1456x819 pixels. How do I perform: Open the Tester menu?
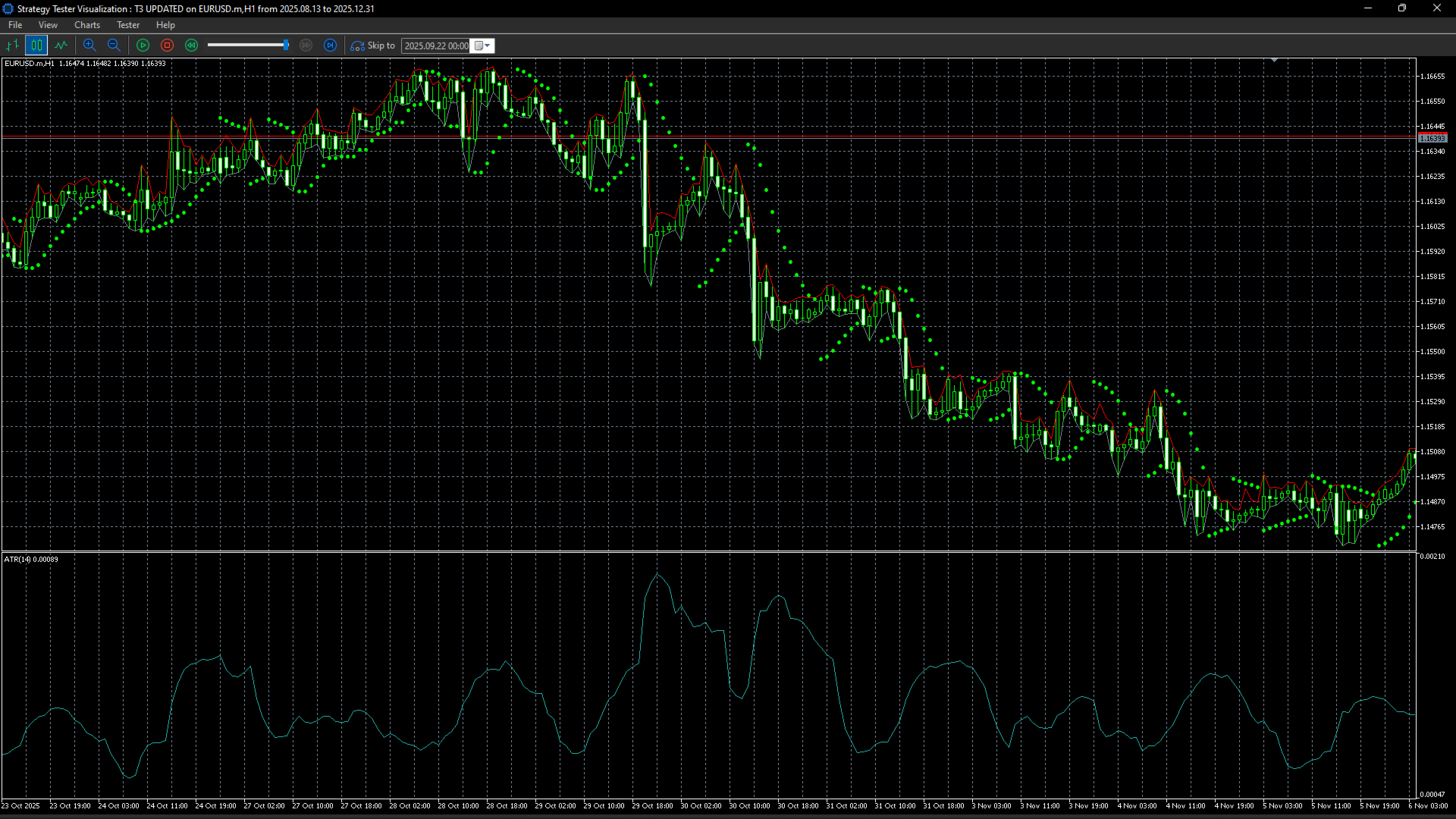coord(128,25)
